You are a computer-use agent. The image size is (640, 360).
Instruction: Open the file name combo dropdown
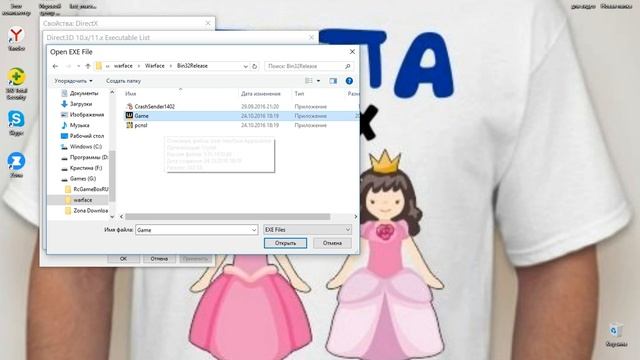point(253,230)
